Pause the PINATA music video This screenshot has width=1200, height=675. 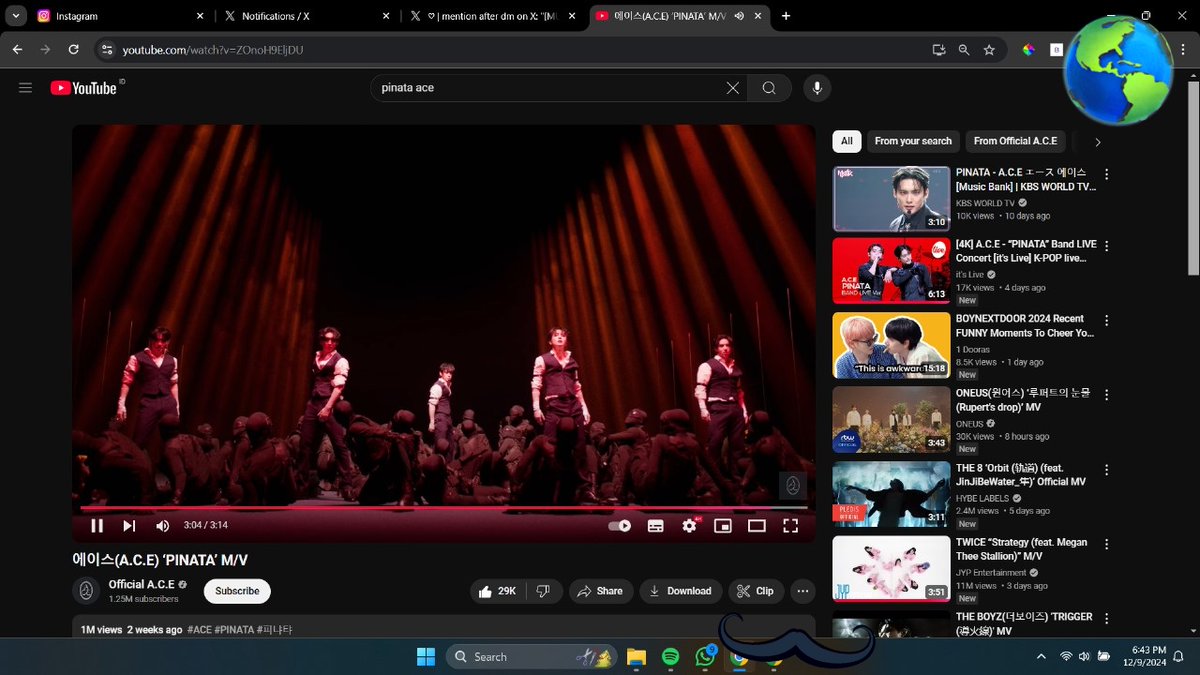tap(97, 525)
